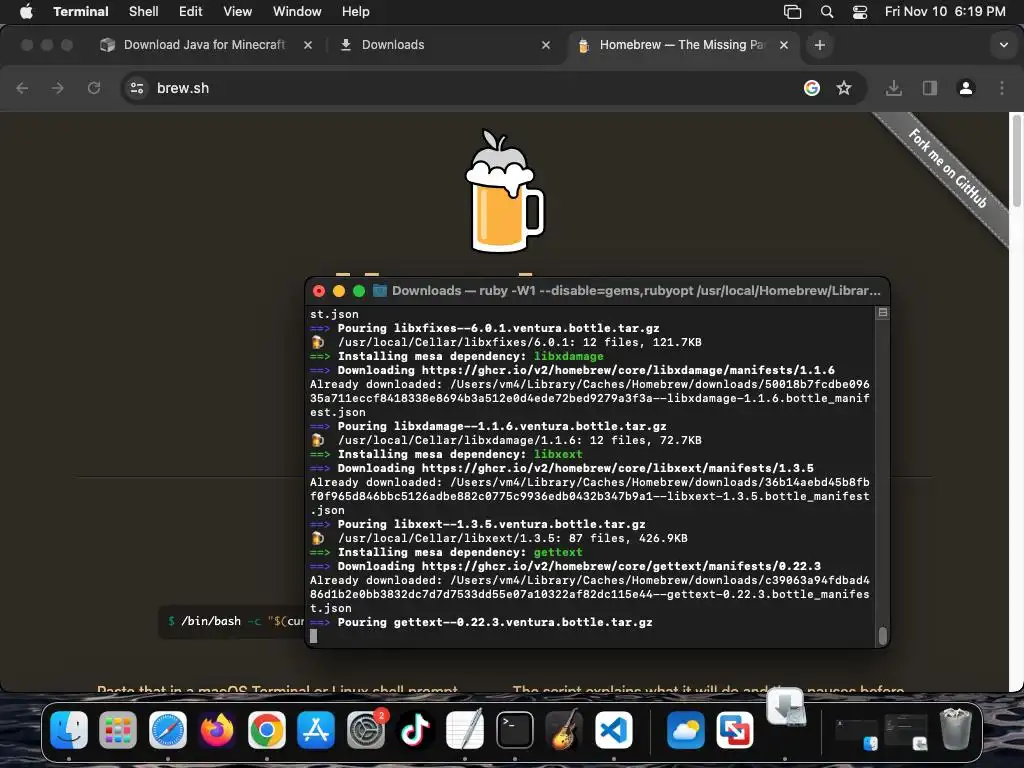1024x768 pixels.
Task: Open Finder from the Dock
Action: coord(69,729)
